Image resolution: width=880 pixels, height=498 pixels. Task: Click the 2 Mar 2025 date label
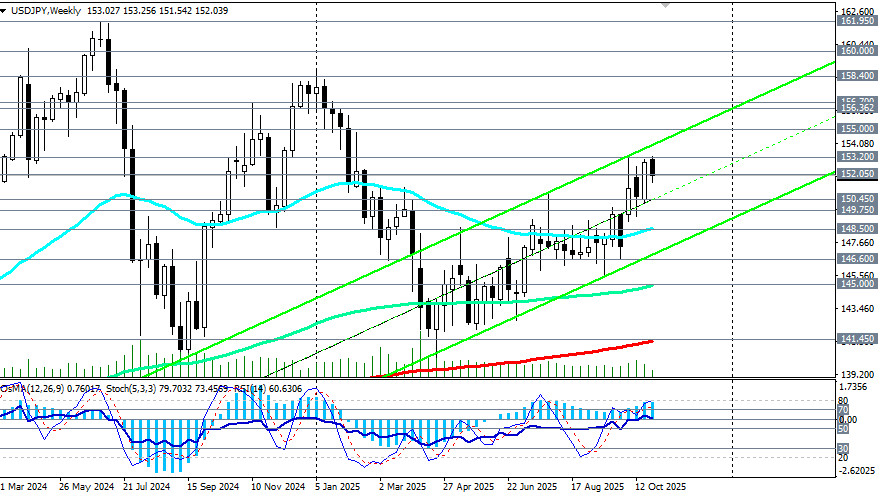pos(403,486)
